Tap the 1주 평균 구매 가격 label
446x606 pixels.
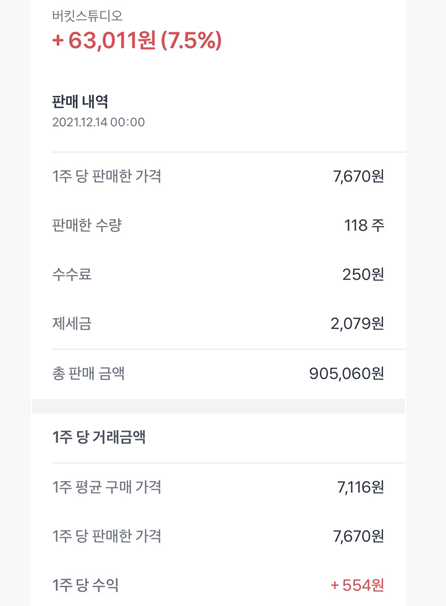107,487
